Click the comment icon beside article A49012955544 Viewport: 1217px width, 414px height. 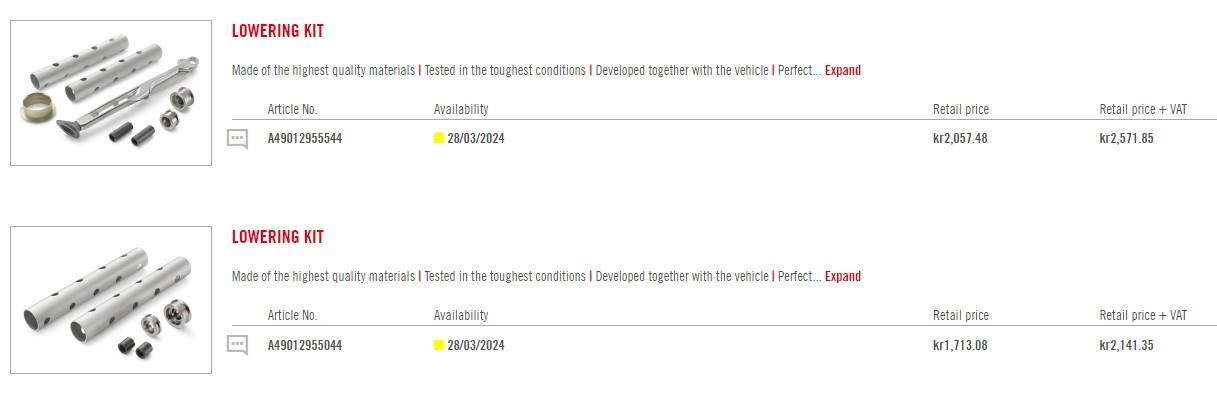(x=237, y=139)
